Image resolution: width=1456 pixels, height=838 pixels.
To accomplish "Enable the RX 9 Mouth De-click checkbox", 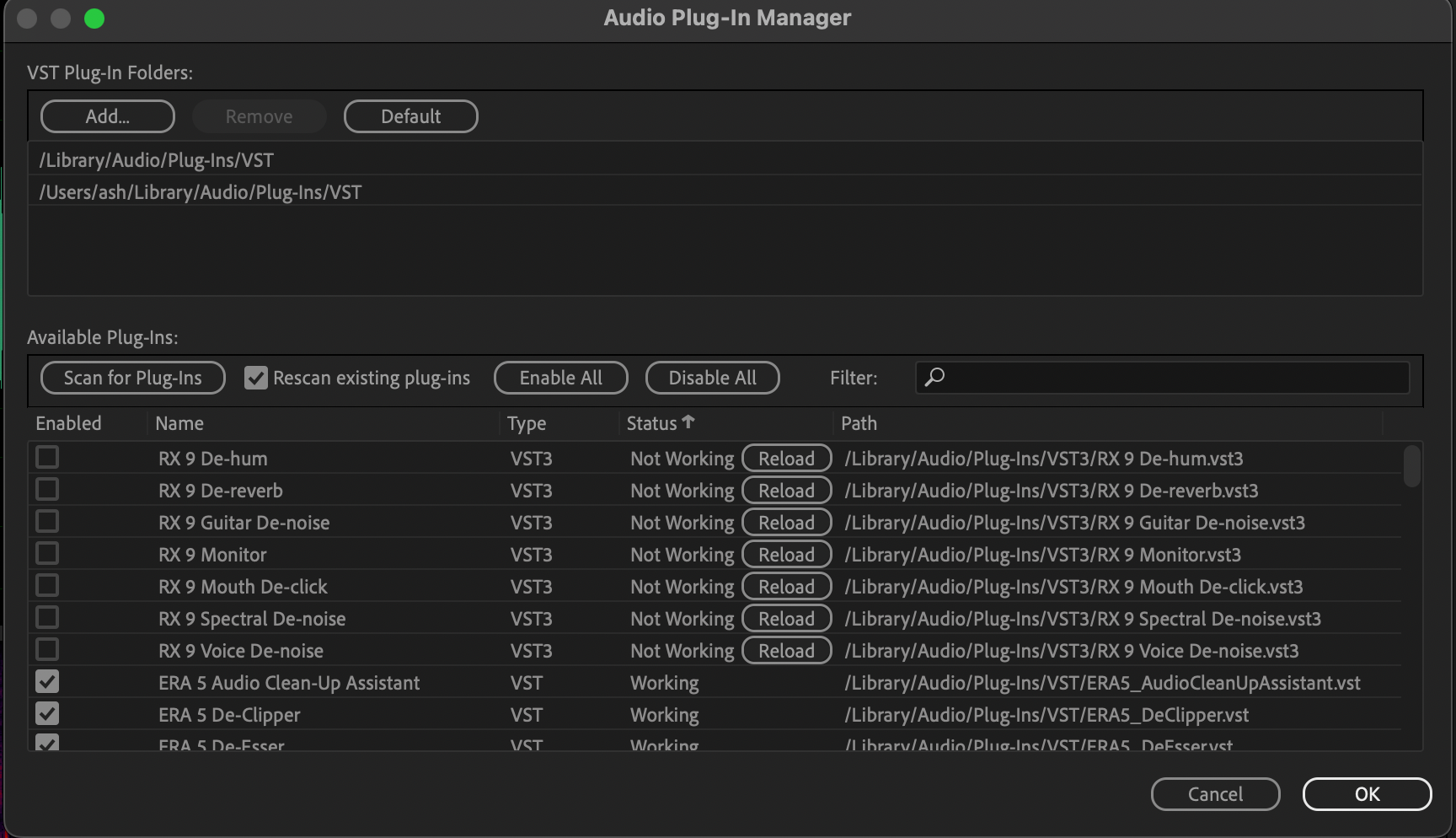I will pos(47,585).
